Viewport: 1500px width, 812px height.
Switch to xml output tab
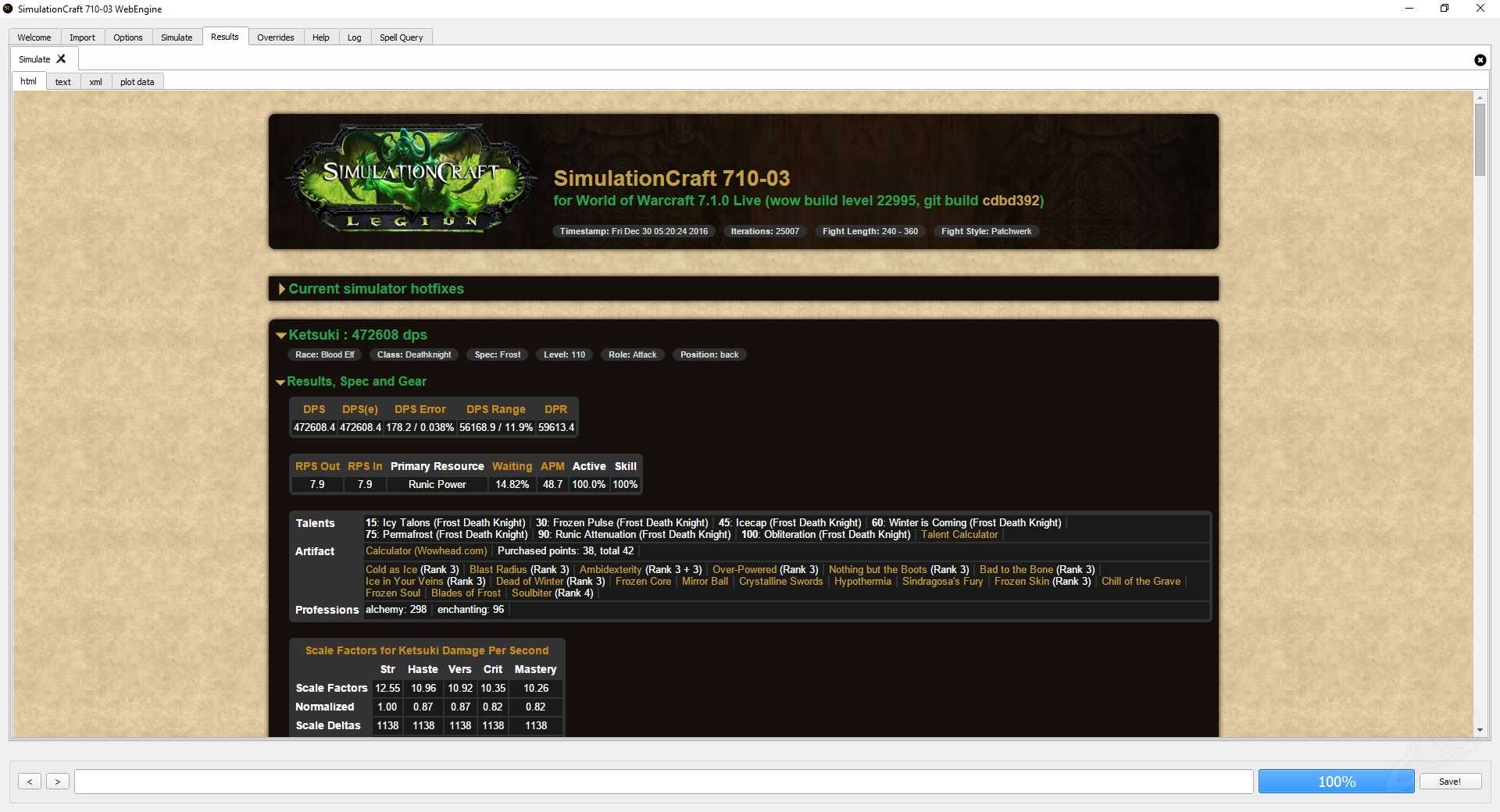(x=95, y=82)
